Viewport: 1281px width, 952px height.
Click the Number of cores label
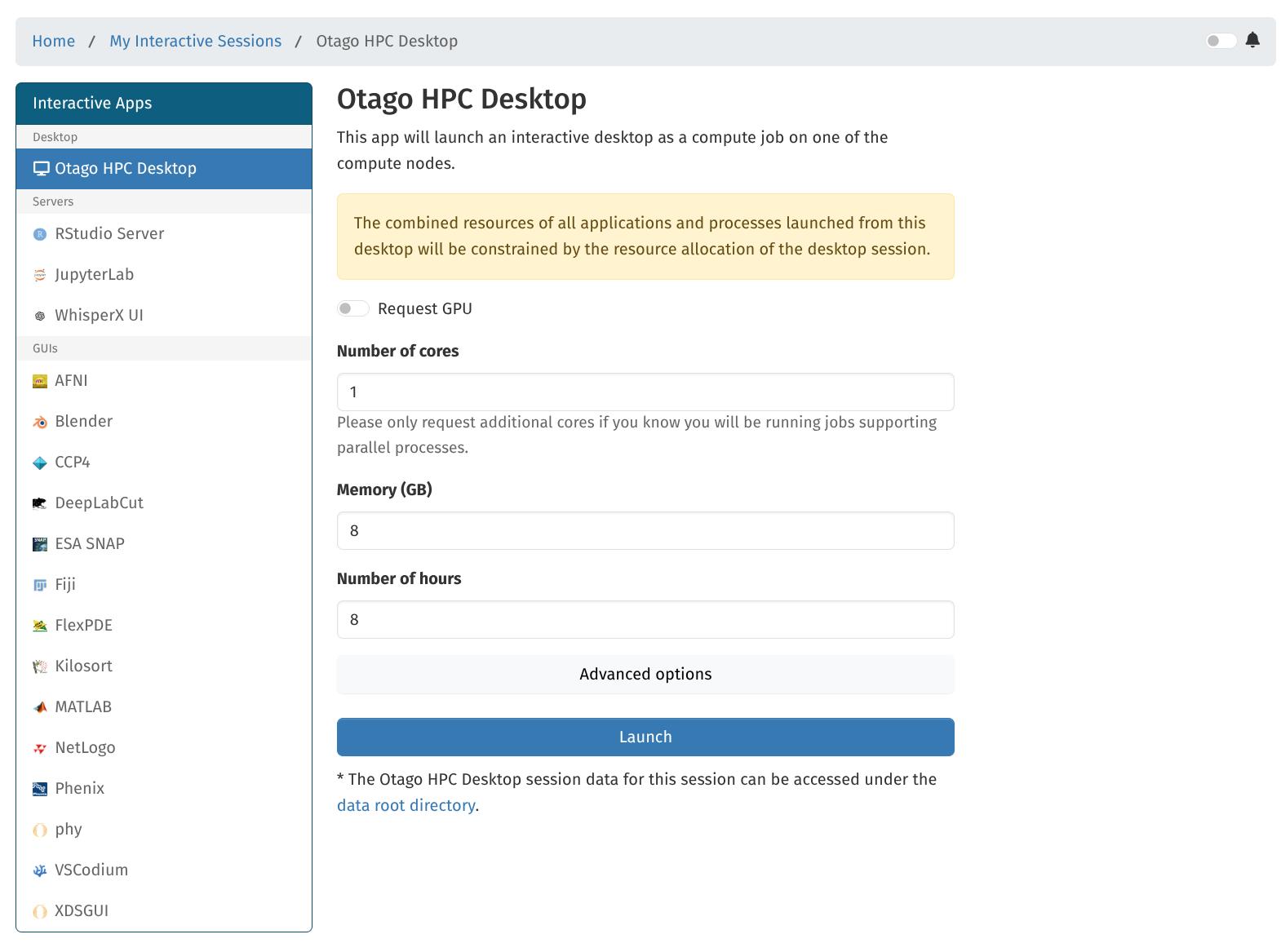398,351
